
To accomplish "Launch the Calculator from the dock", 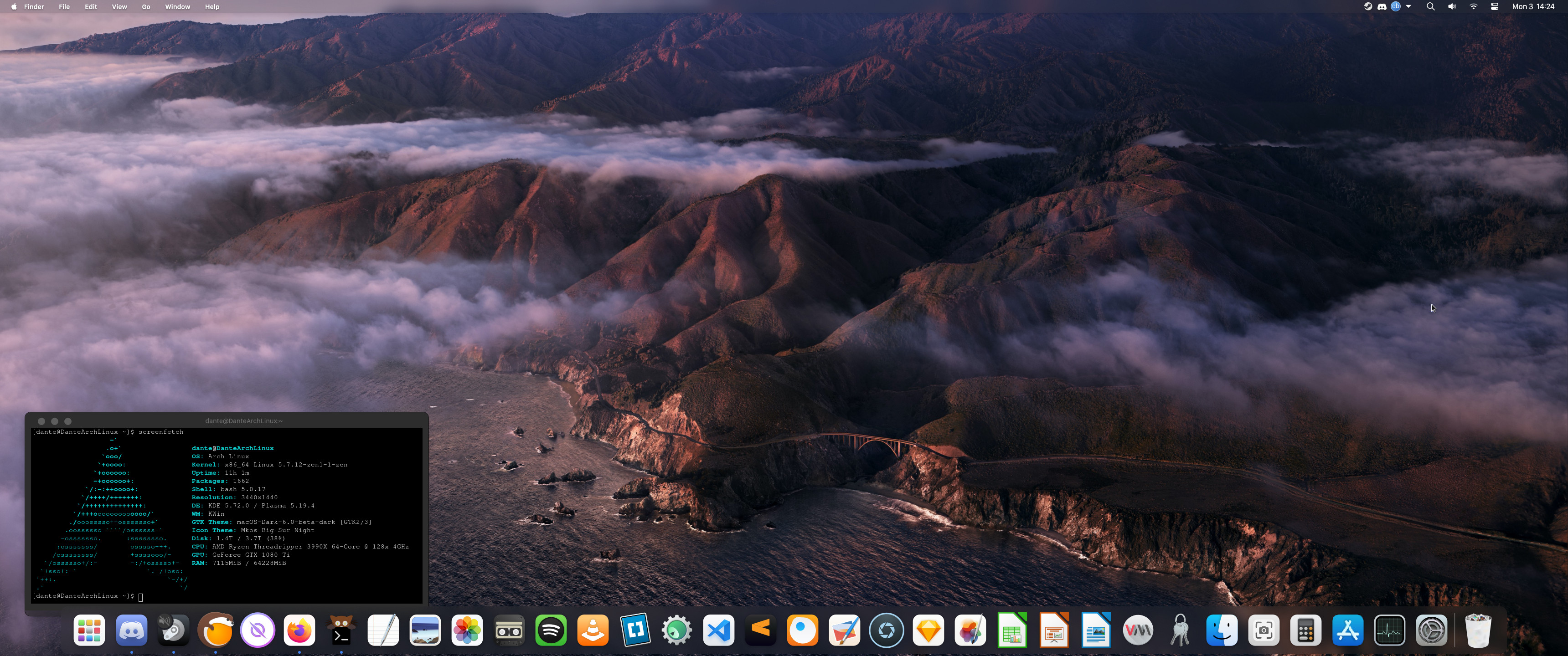I will 1305,630.
